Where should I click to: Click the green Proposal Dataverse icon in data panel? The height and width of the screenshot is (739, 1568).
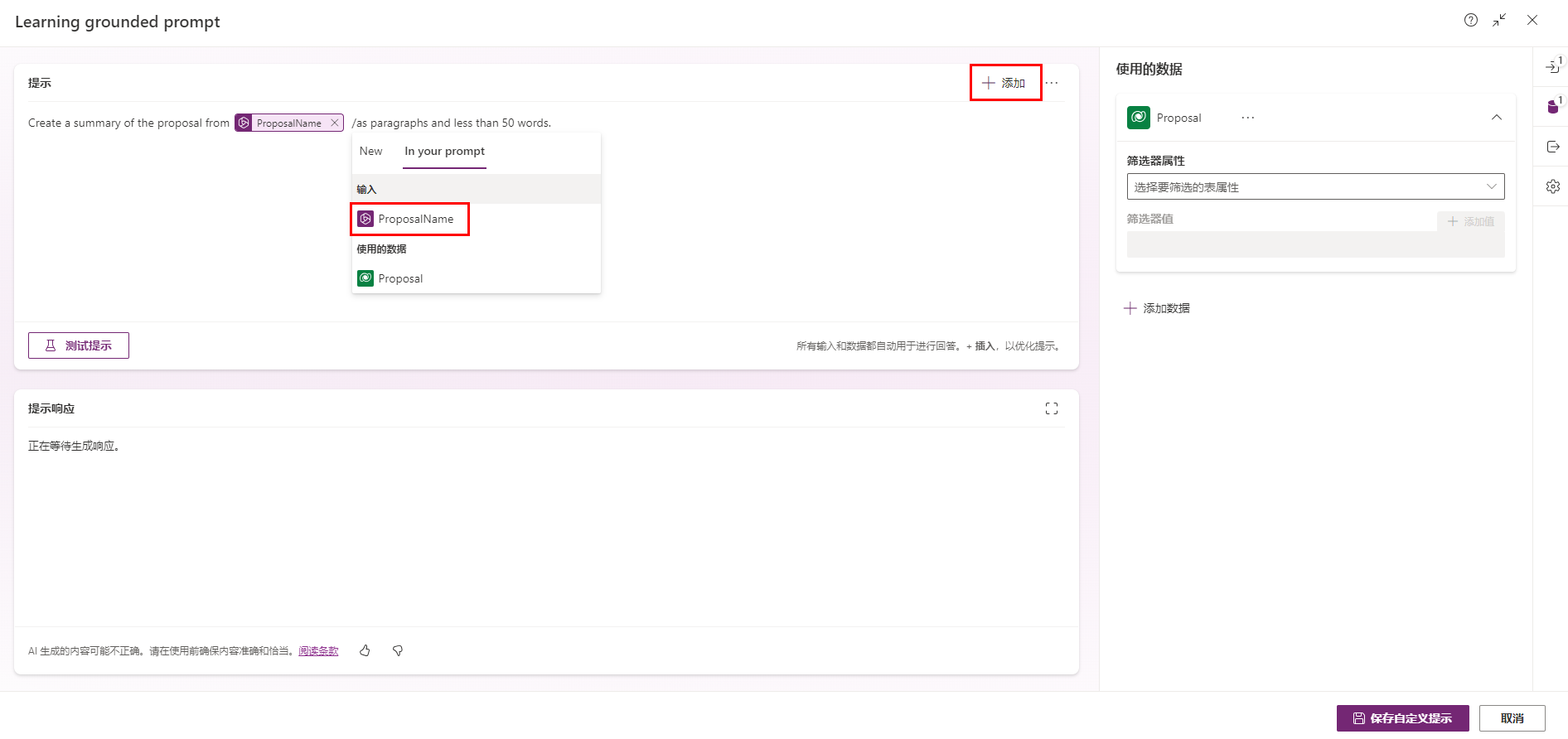click(x=1139, y=118)
